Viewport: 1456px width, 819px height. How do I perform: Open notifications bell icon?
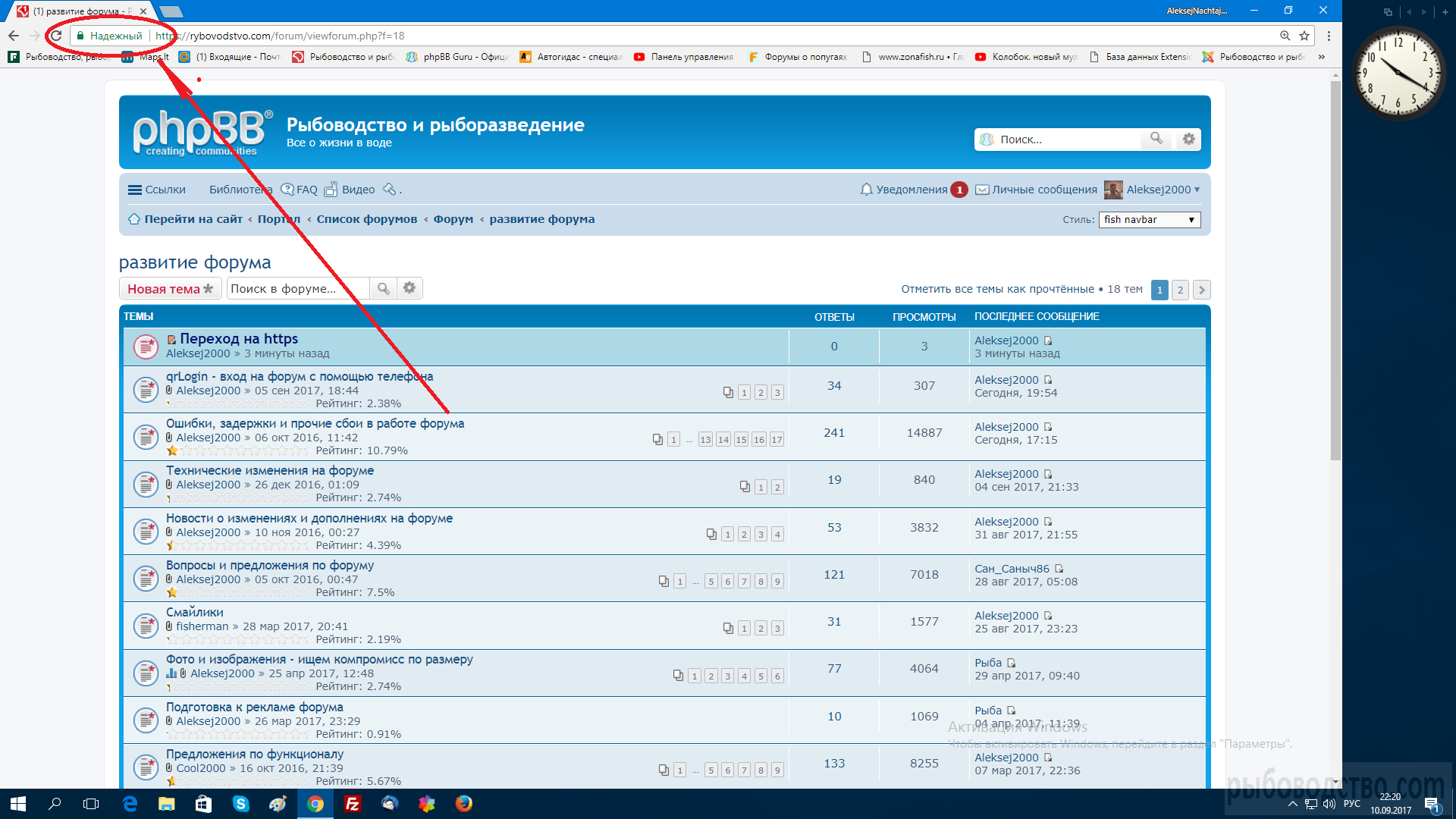pos(866,190)
